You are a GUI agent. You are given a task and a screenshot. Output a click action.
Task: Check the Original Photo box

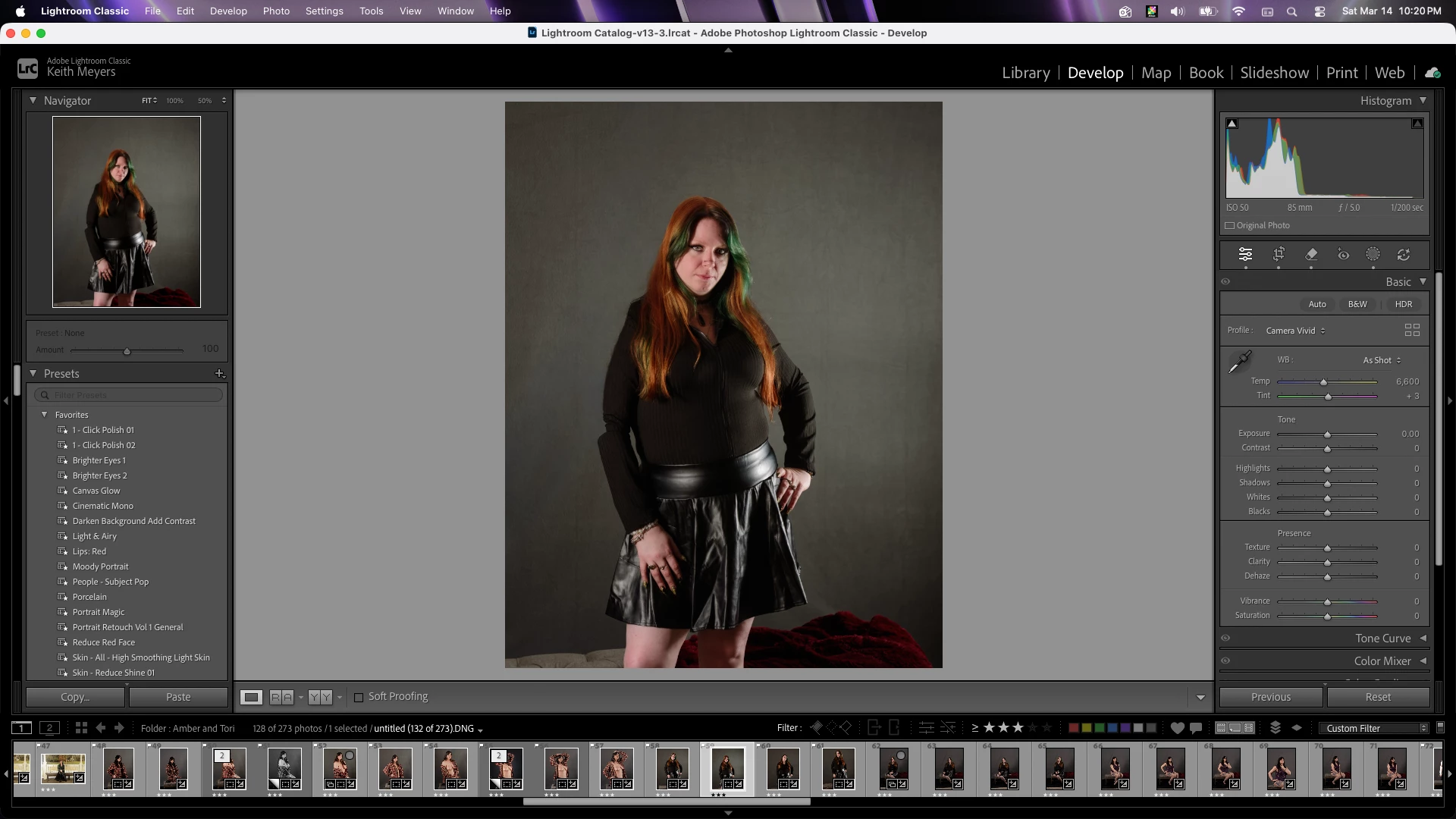point(1230,226)
